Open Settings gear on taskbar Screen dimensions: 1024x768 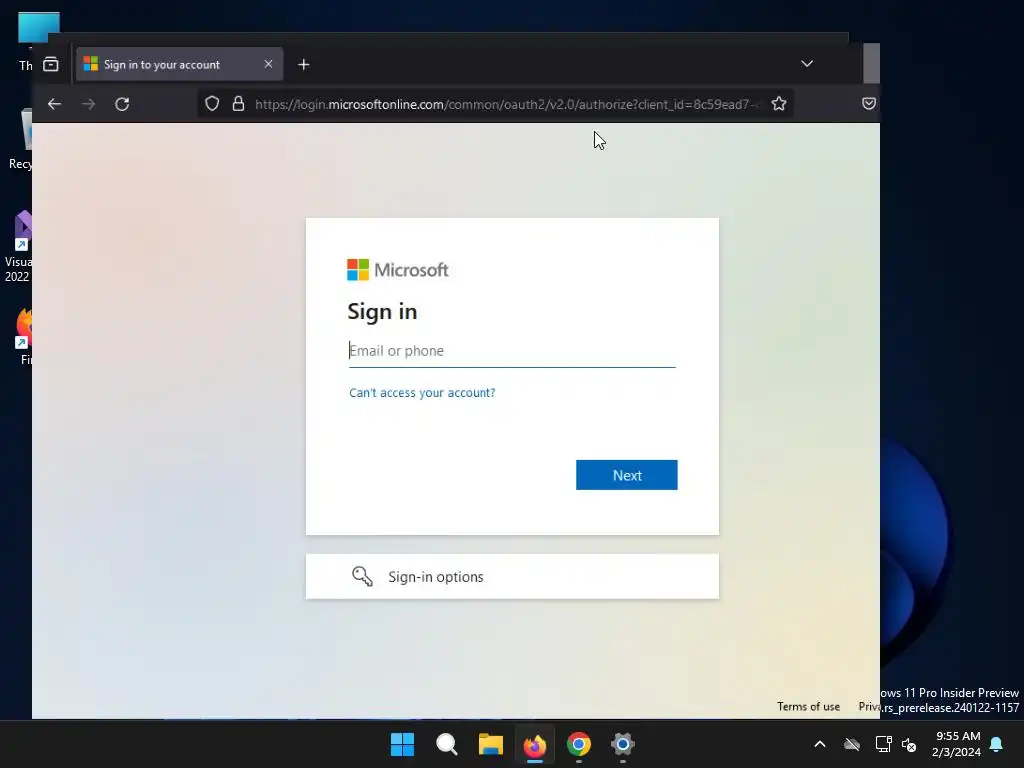(623, 744)
